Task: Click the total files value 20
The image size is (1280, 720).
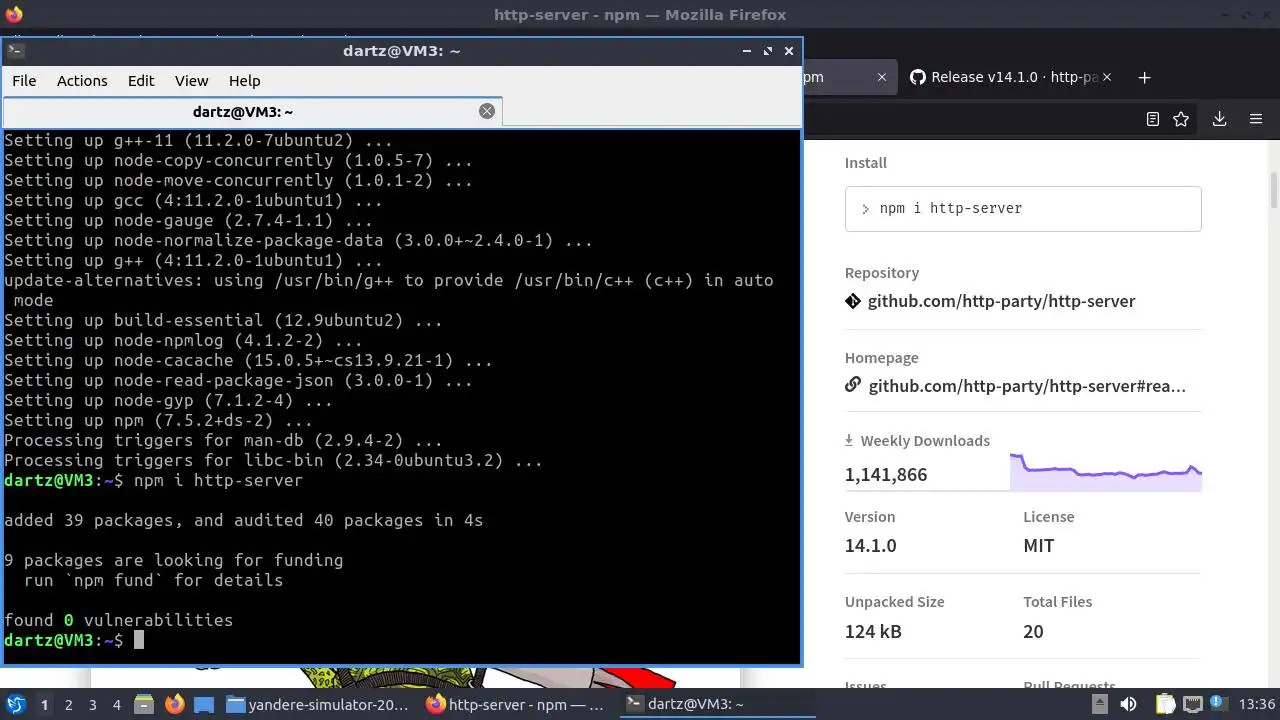Action: (x=1033, y=631)
